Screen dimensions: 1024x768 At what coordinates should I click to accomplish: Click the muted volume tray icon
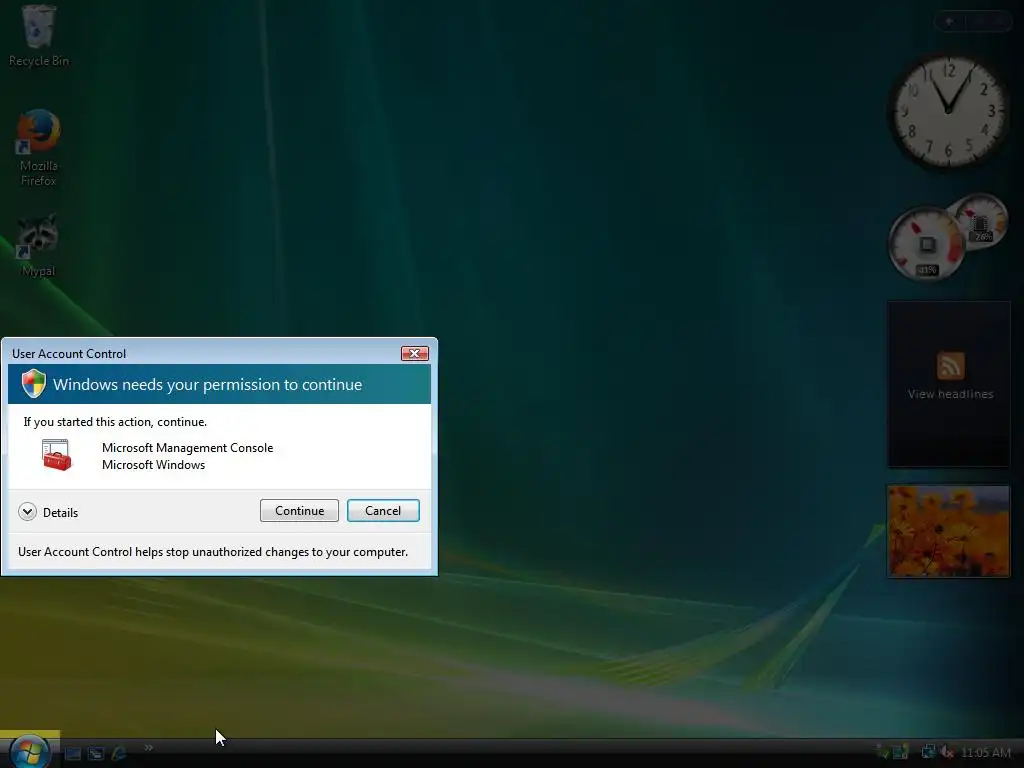tap(947, 752)
